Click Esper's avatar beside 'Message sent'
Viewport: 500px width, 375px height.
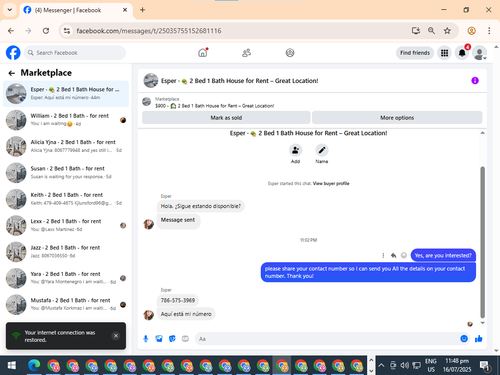click(149, 224)
